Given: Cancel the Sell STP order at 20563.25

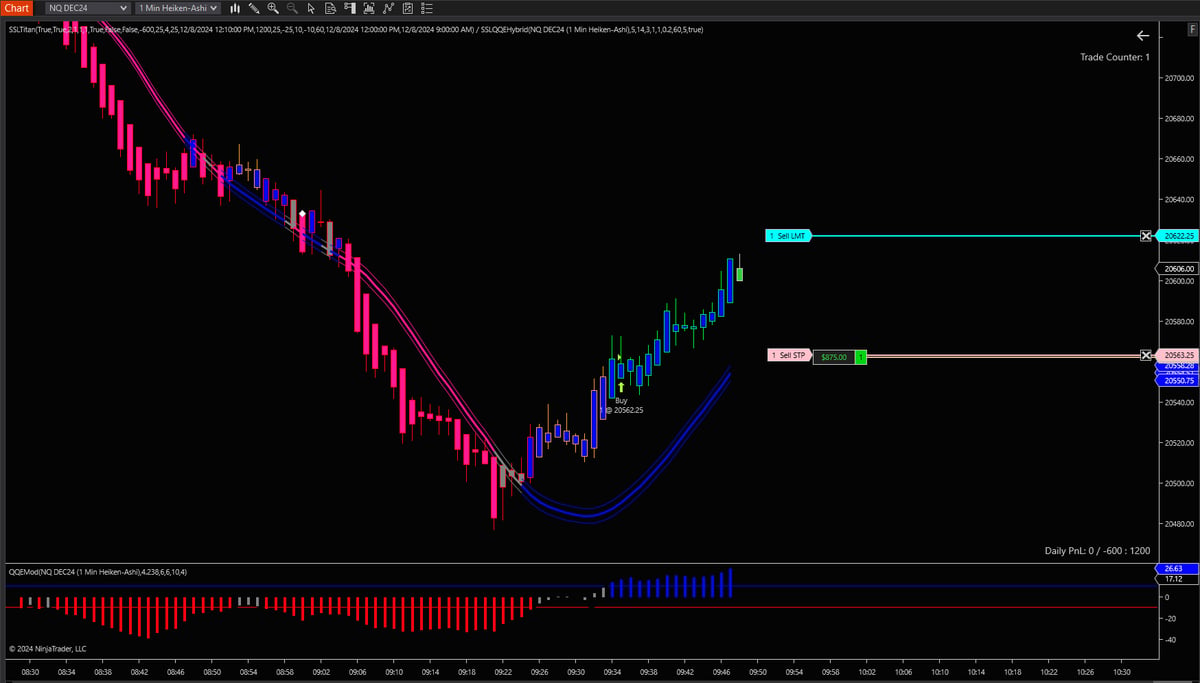Looking at the screenshot, I should click(x=1146, y=356).
